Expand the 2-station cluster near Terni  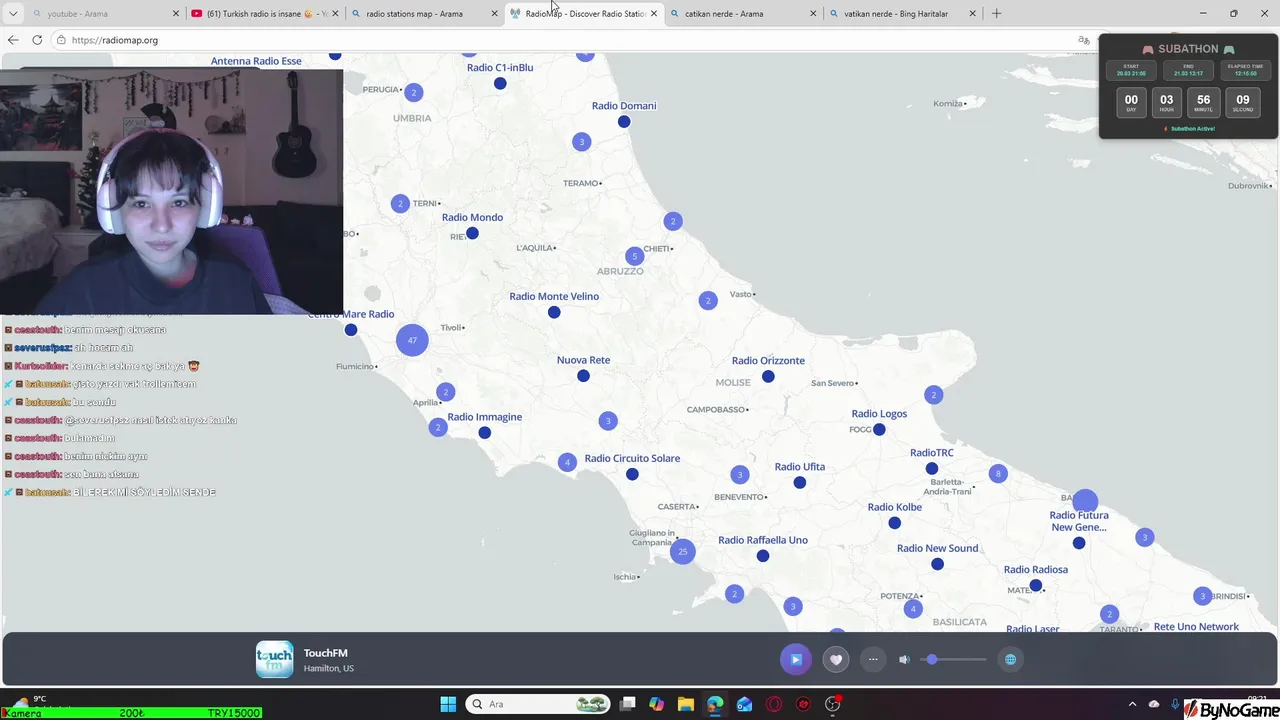click(x=400, y=203)
